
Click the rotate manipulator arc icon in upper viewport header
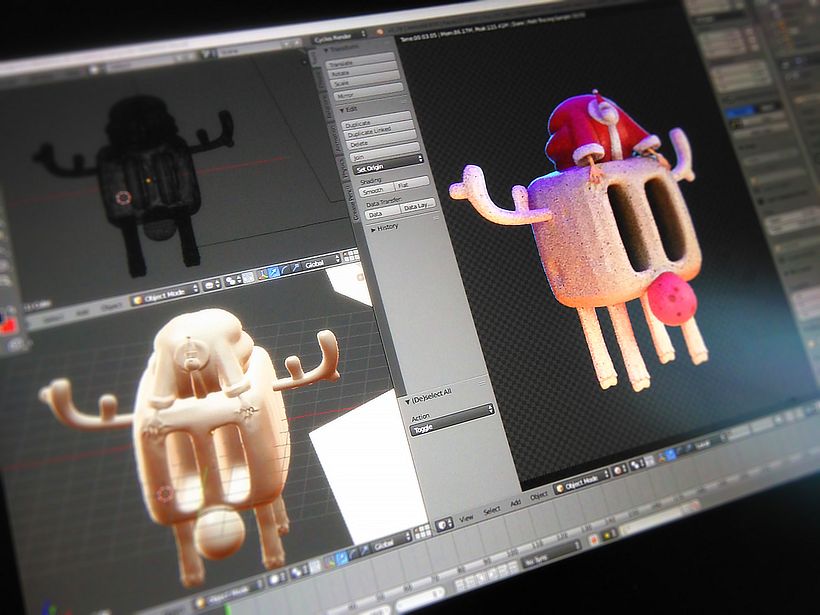pos(284,270)
